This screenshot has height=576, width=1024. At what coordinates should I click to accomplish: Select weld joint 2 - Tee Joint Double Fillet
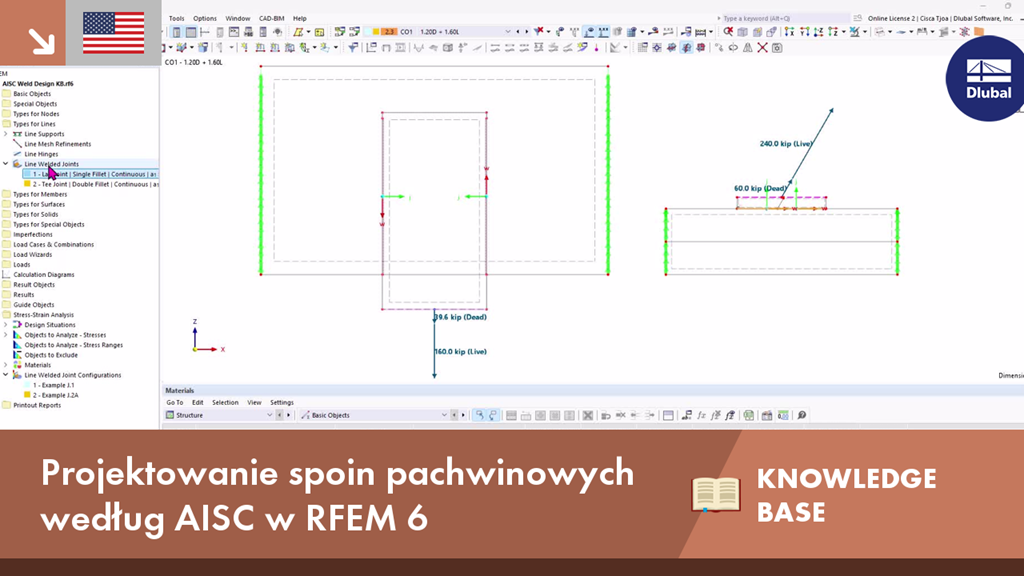(90, 184)
